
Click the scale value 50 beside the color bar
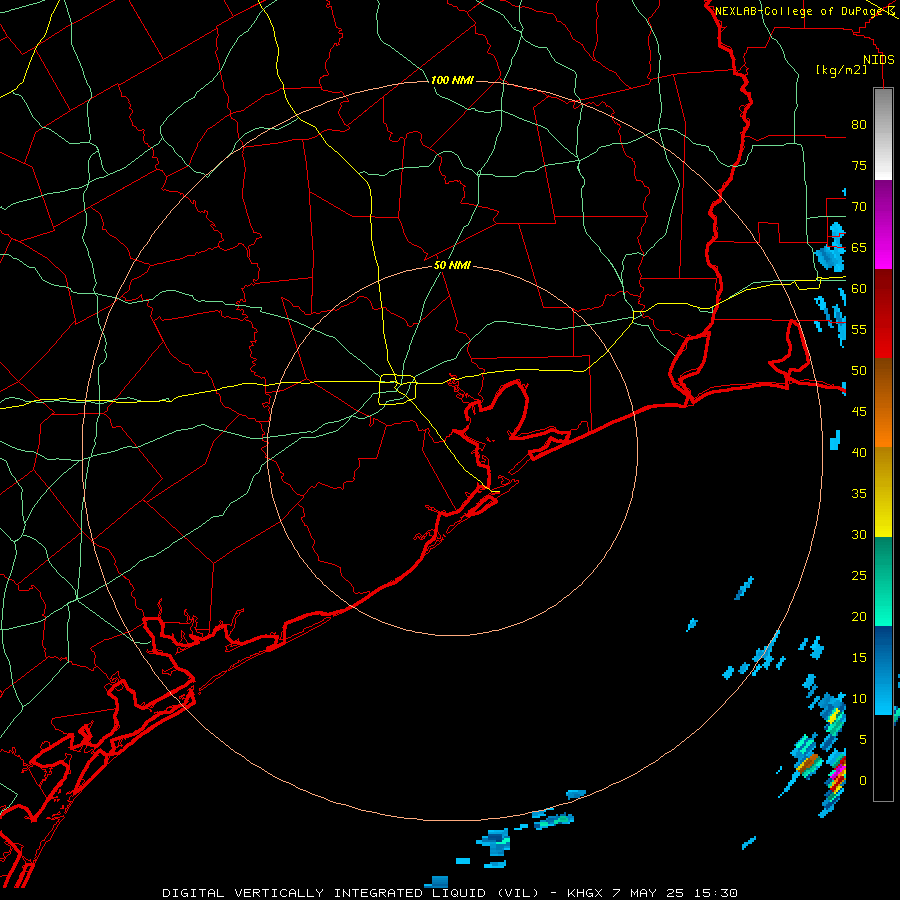click(x=859, y=370)
